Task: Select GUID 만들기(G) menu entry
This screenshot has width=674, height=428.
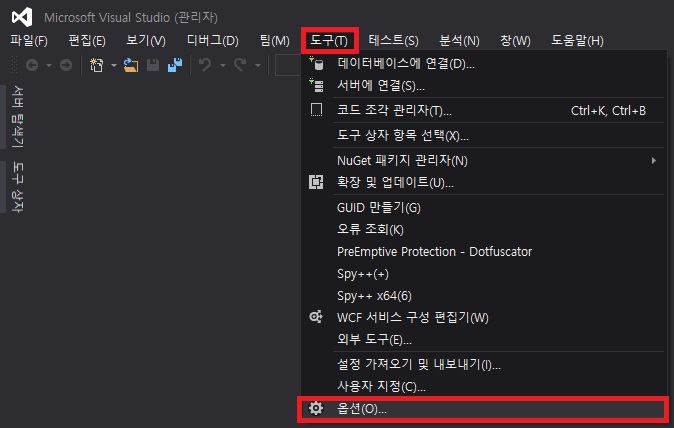Action: point(484,208)
